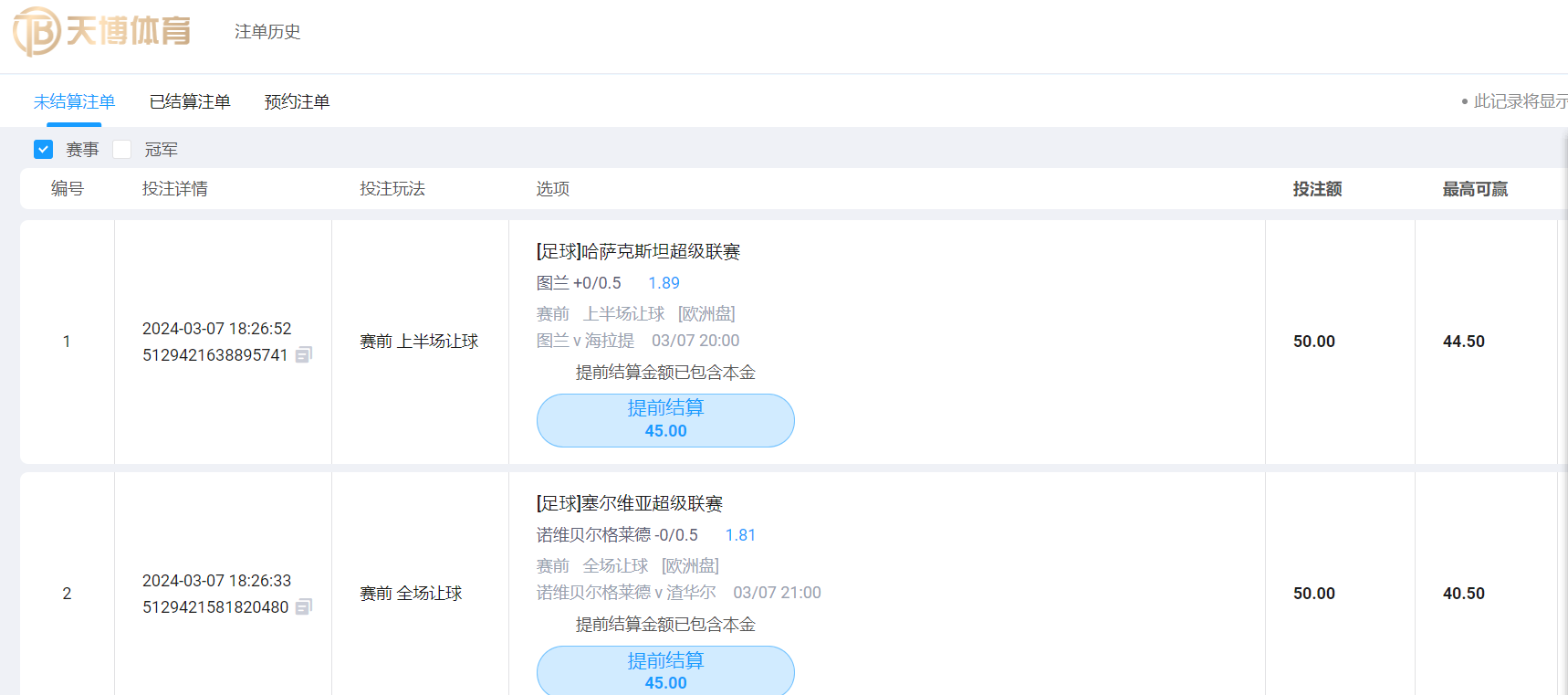Click 提前结算 for 诺维贝尔格莱德 bet
Viewport: 1568px width, 695px height.
point(665,671)
